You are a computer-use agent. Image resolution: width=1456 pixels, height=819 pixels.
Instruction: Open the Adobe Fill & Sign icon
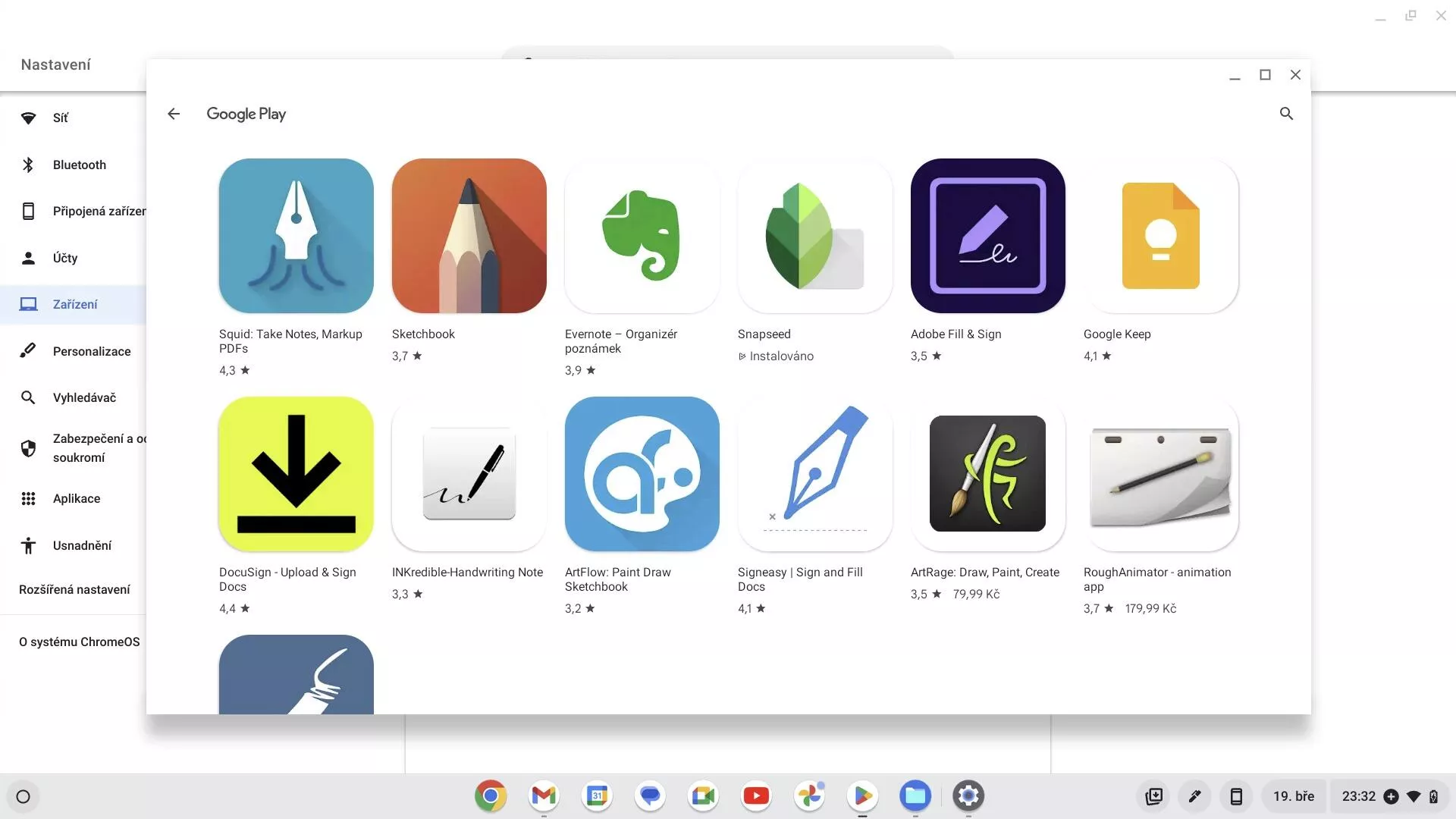(x=987, y=236)
